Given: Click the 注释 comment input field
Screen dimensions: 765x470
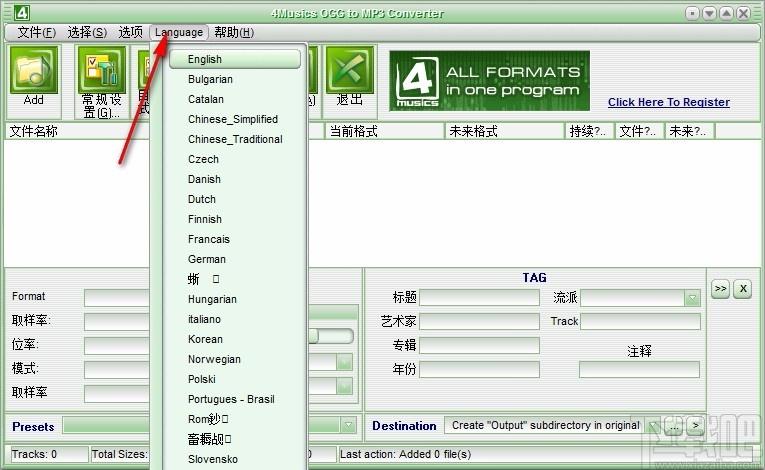Looking at the screenshot, I should 639,369.
